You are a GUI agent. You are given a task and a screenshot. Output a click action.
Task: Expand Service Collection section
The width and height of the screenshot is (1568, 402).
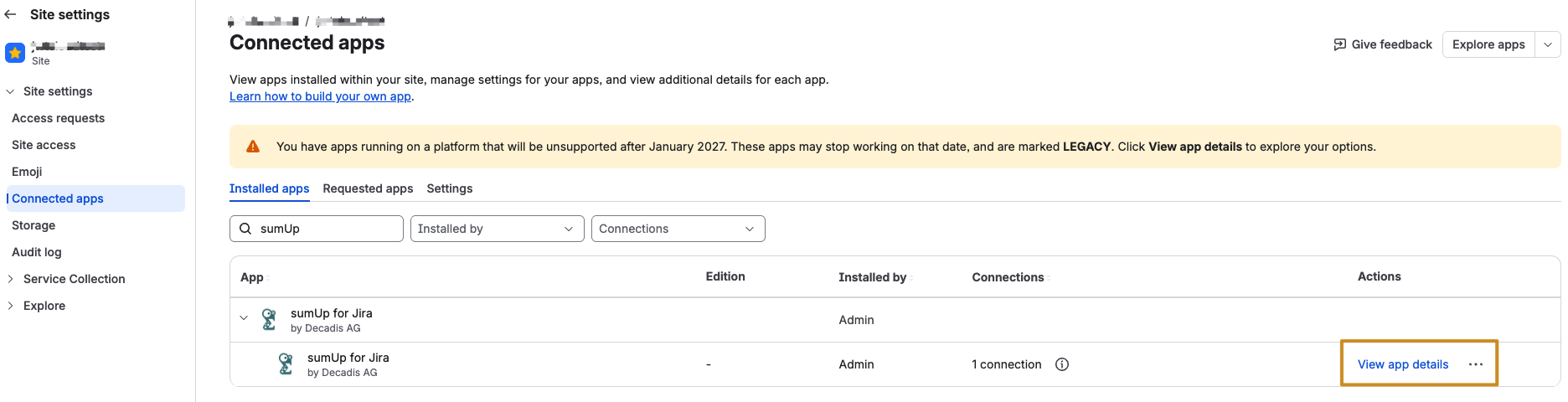tap(10, 279)
